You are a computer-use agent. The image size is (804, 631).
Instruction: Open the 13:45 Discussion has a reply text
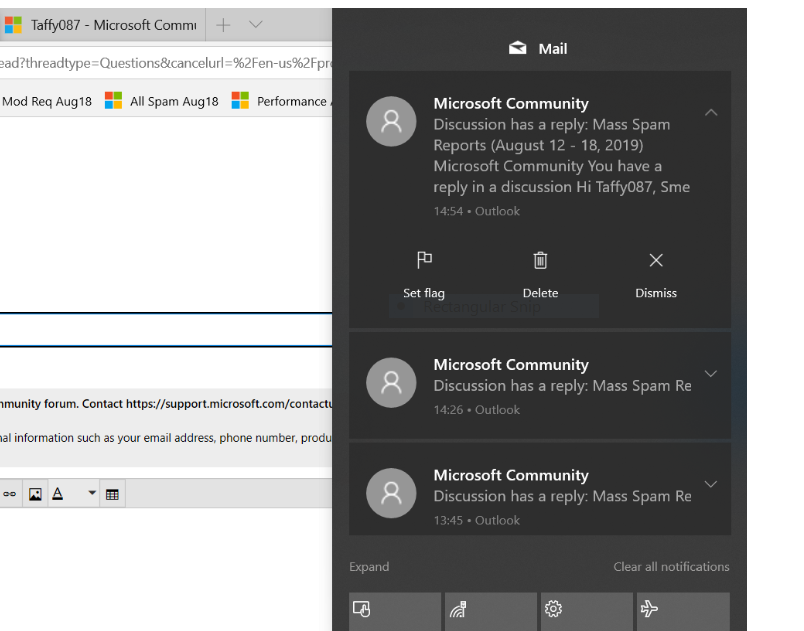click(x=562, y=496)
